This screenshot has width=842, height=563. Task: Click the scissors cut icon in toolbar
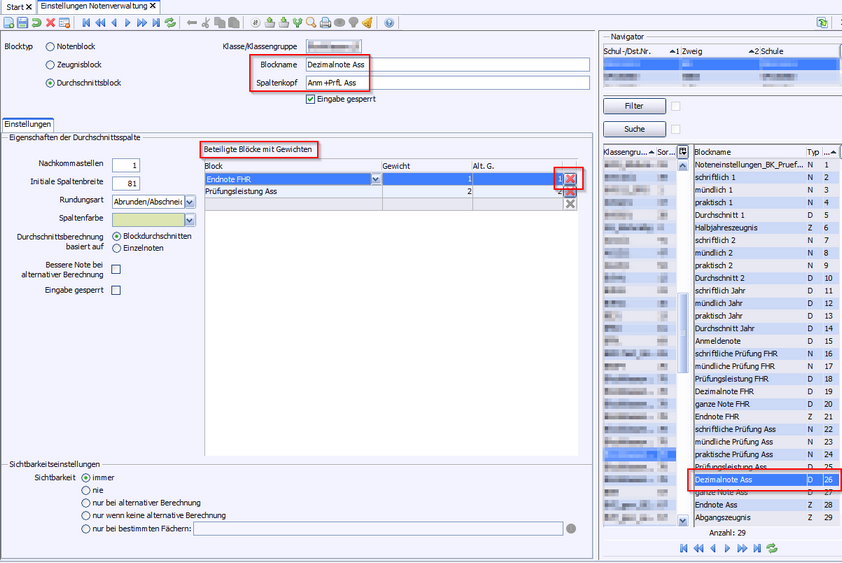206,22
